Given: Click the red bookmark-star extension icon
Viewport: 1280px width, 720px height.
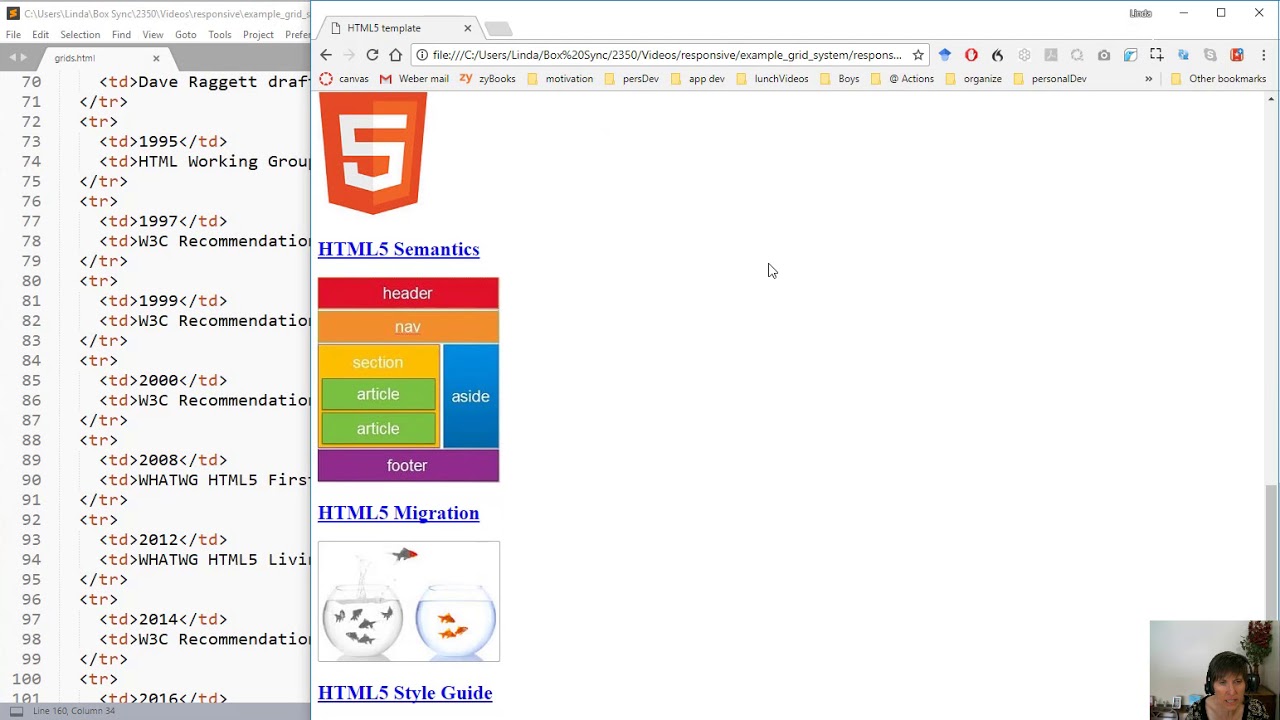Looking at the screenshot, I should pos(1237,55).
